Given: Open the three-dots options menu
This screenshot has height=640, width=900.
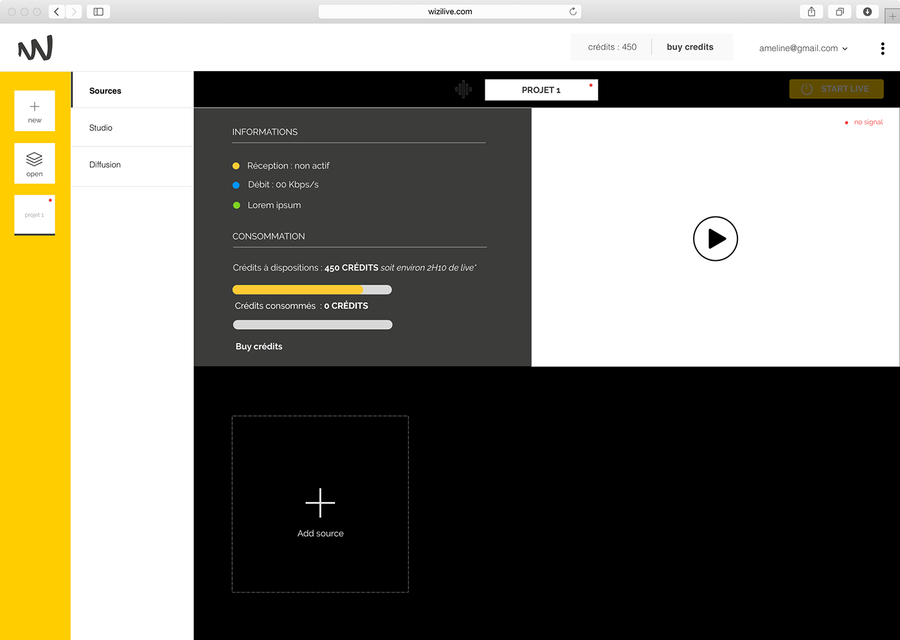Looking at the screenshot, I should pos(882,48).
